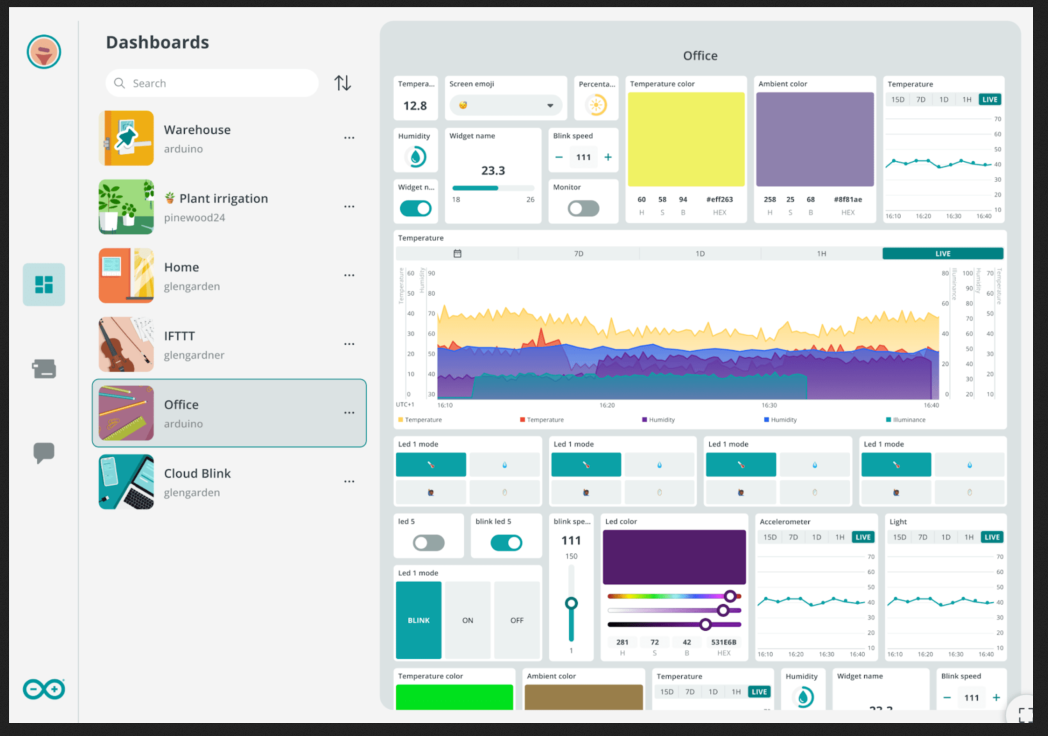Open the Warehouse dashboard
The width and height of the screenshot is (1048, 736).
click(229, 138)
